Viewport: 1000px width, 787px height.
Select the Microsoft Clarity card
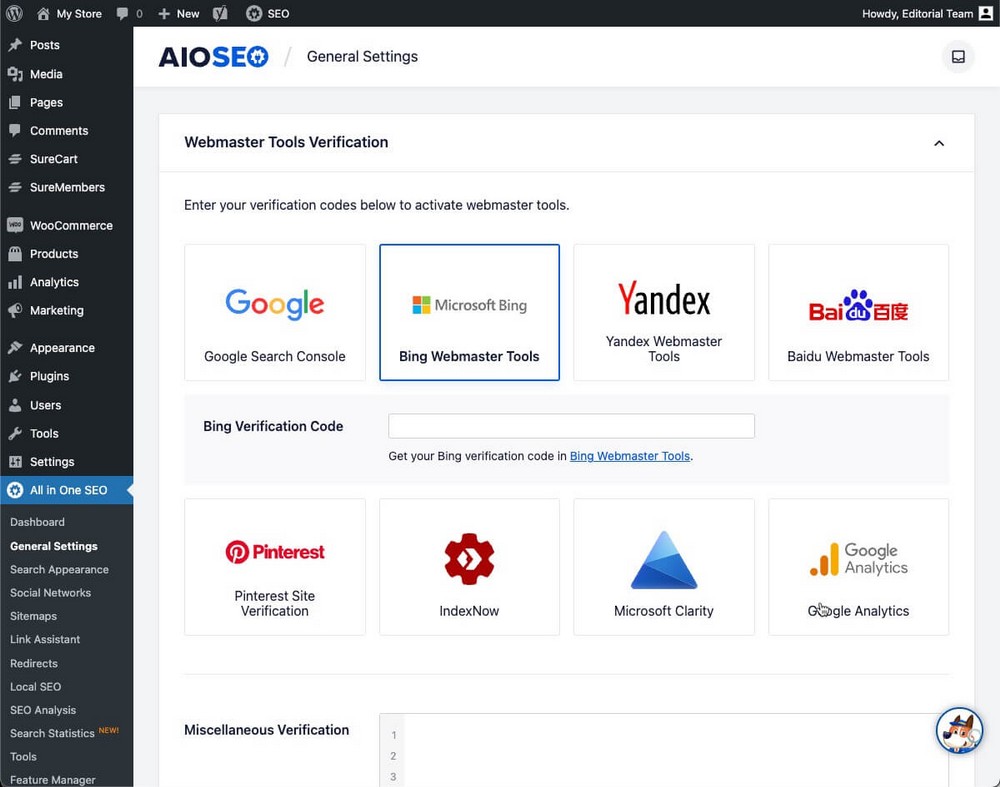(664, 567)
